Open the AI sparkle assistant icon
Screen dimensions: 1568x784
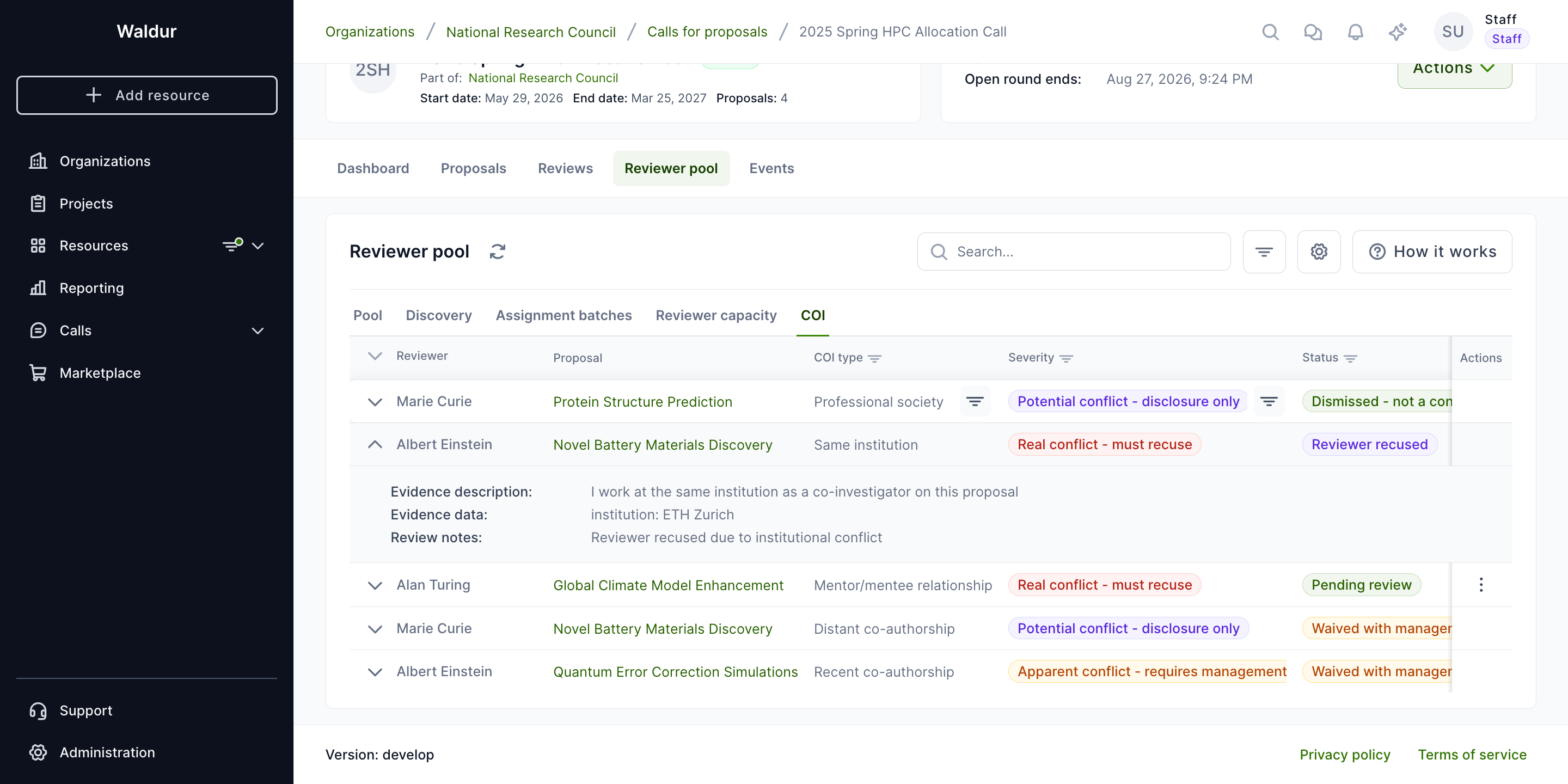click(x=1398, y=32)
